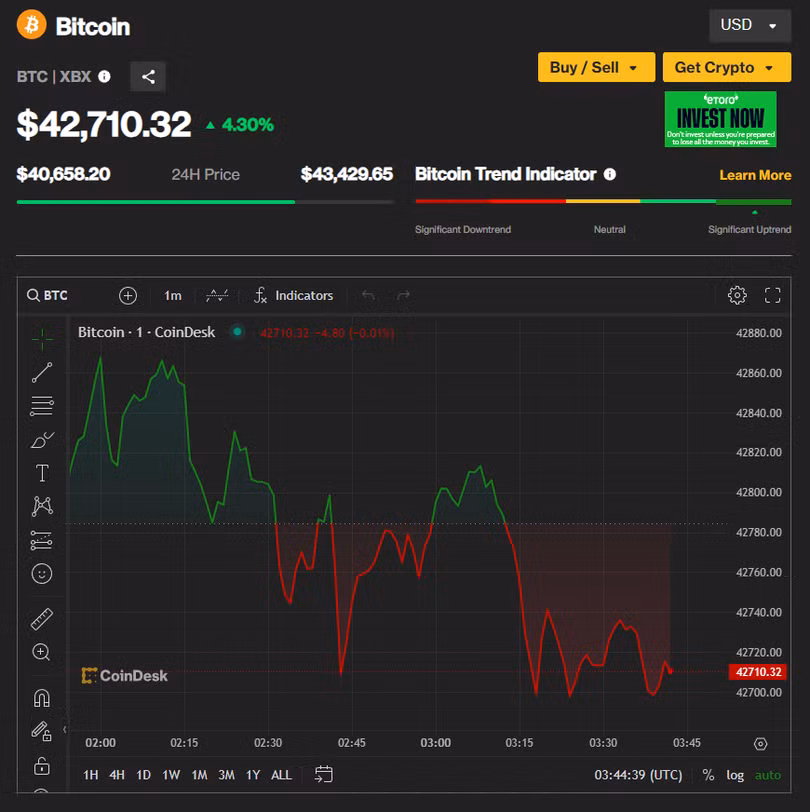Click the 24H high $43,429.65

347,174
